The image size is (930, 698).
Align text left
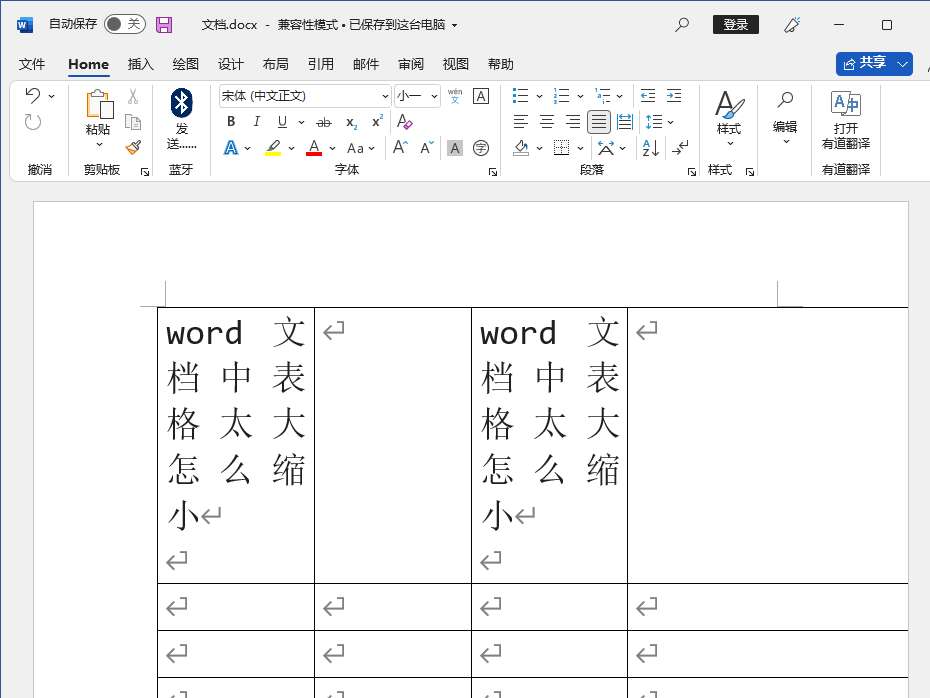click(520, 122)
